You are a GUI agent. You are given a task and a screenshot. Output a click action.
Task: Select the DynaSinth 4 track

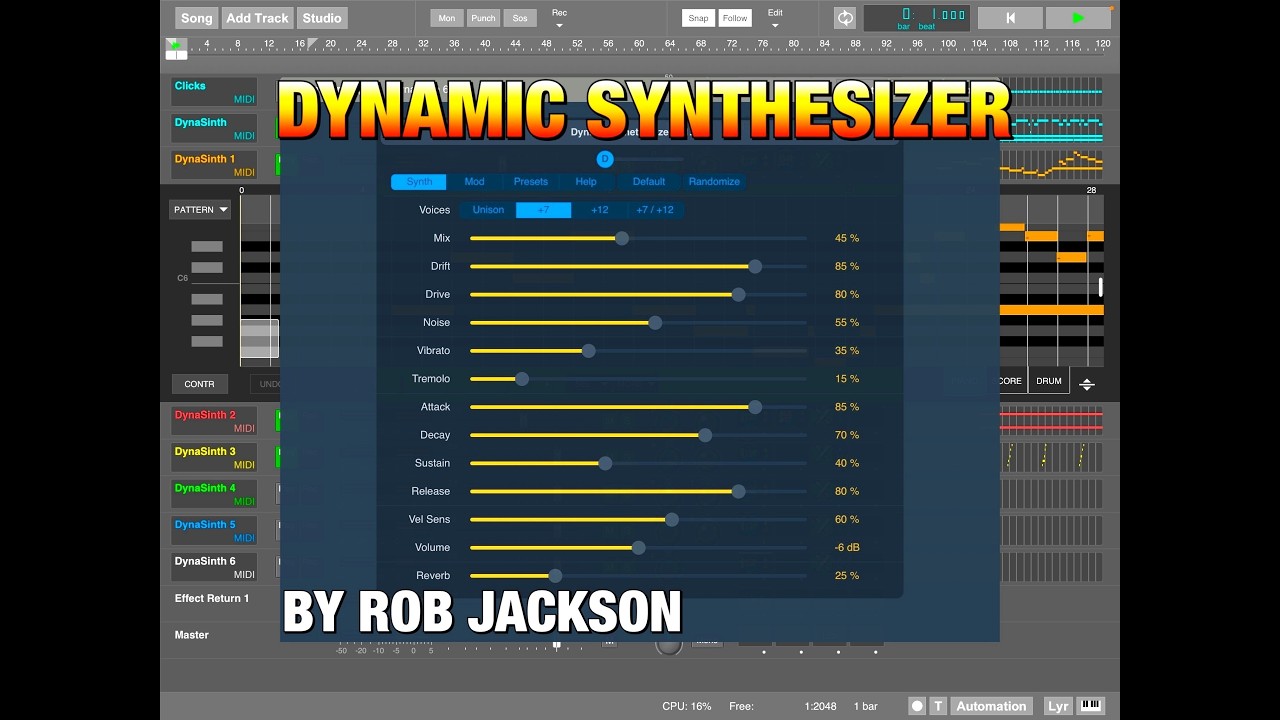(214, 494)
